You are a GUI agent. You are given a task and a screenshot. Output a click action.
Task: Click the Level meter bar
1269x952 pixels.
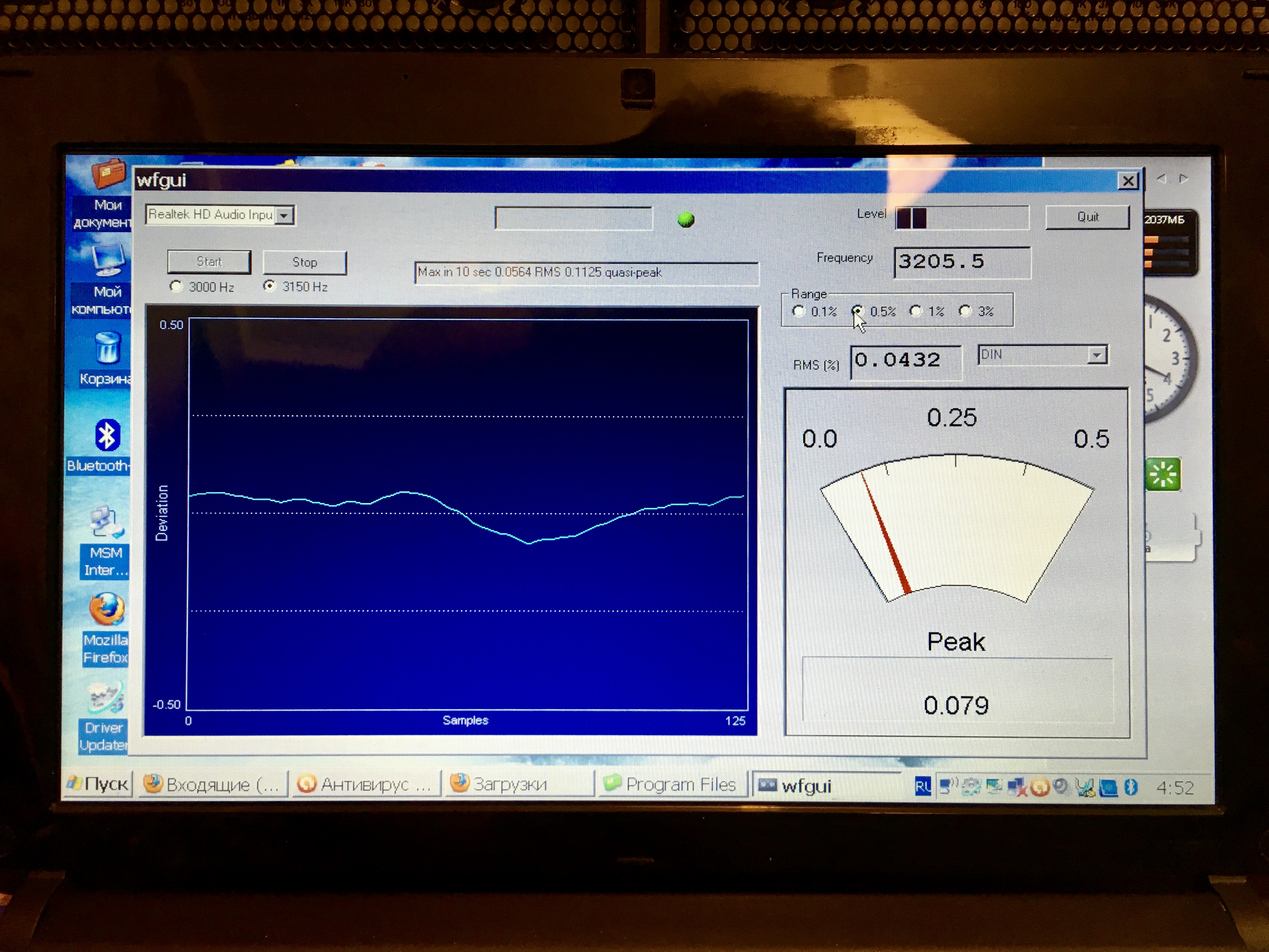point(962,218)
